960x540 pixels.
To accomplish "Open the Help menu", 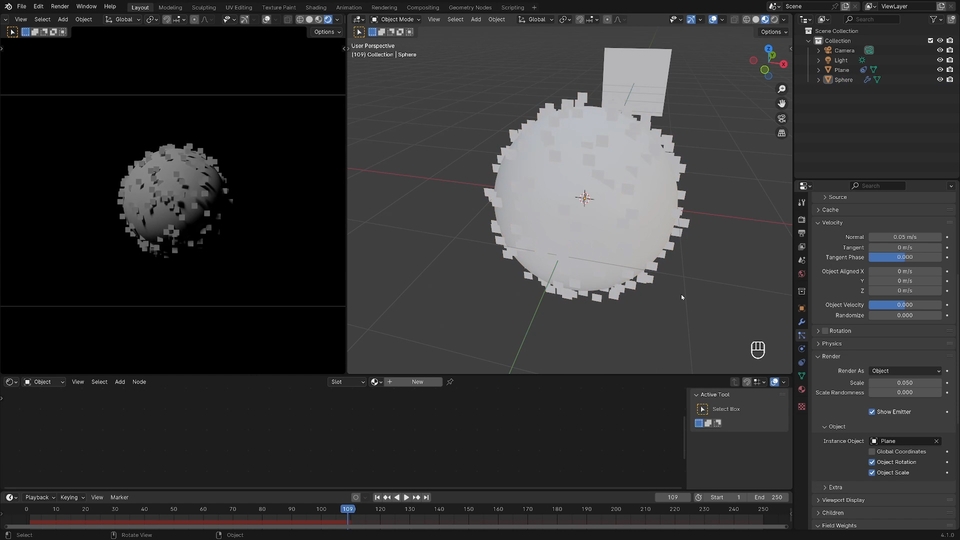I will click(x=110, y=7).
